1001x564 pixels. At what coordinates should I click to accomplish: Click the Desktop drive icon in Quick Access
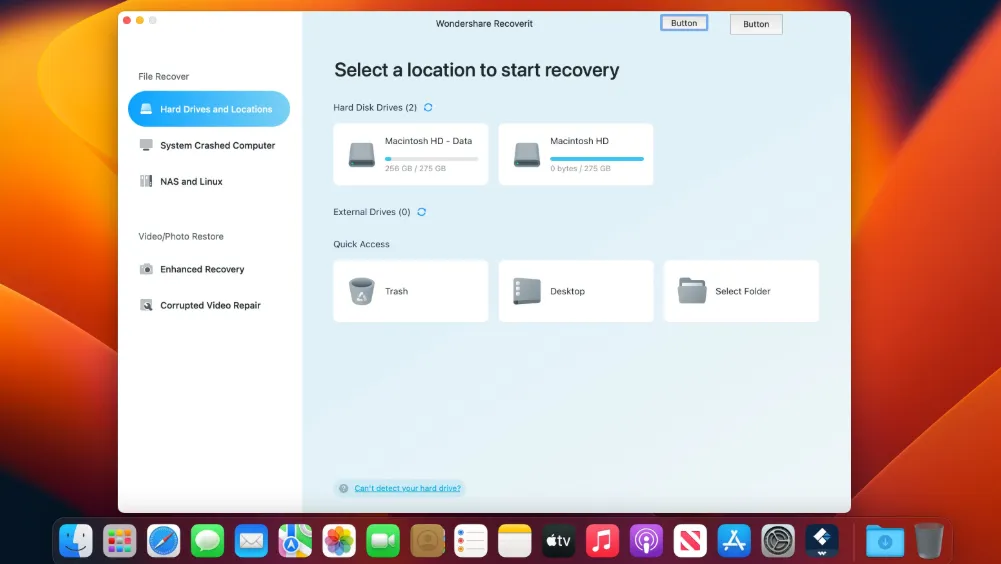pyautogui.click(x=527, y=291)
